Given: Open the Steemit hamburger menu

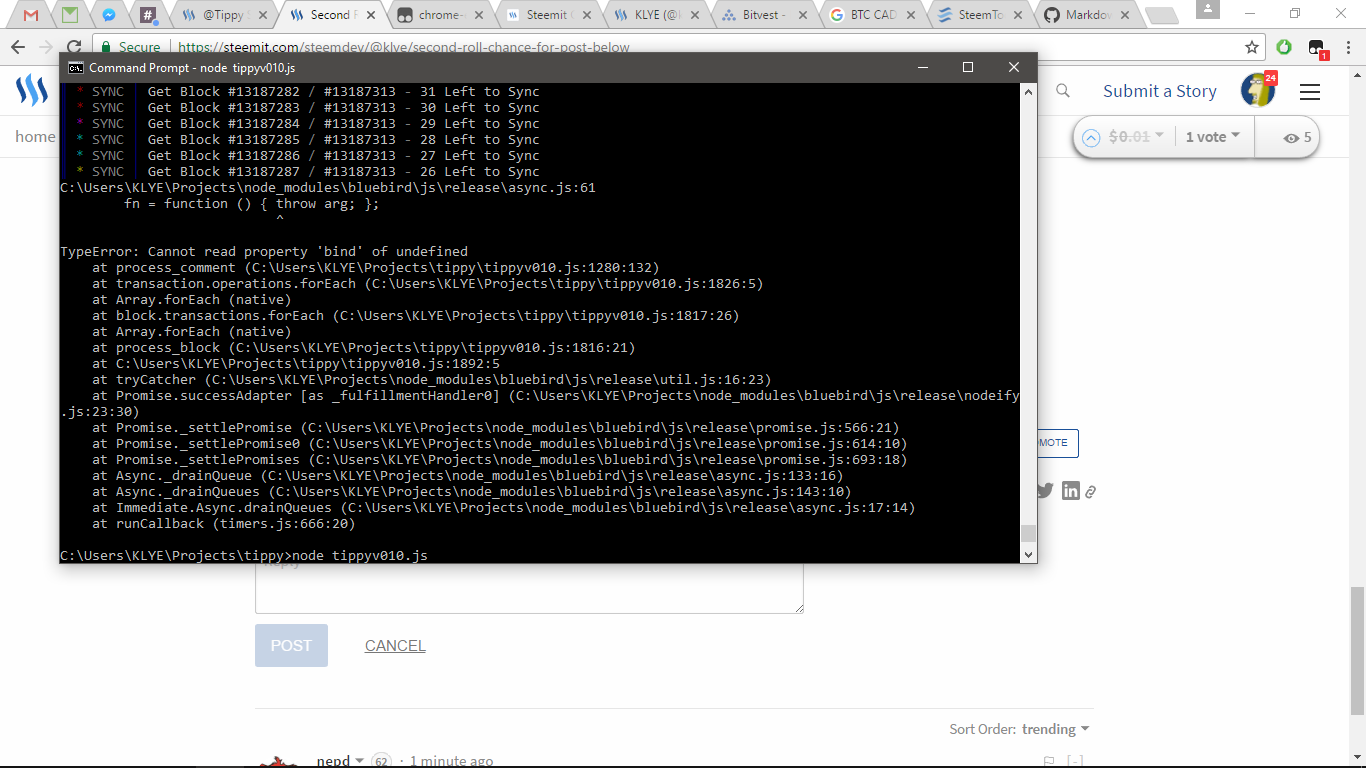Looking at the screenshot, I should click(x=1310, y=91).
